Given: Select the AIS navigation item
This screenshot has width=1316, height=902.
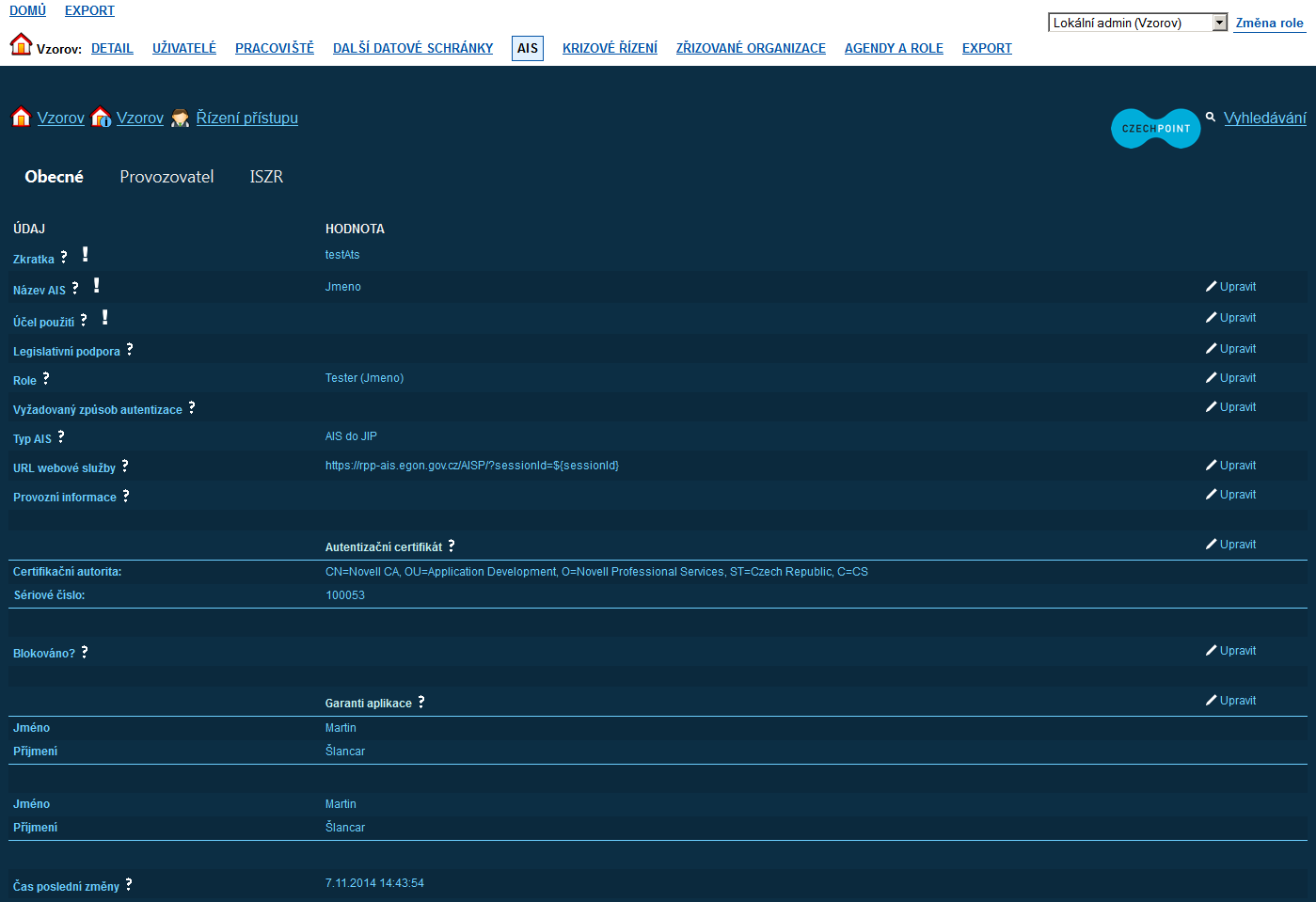Looking at the screenshot, I should [528, 48].
